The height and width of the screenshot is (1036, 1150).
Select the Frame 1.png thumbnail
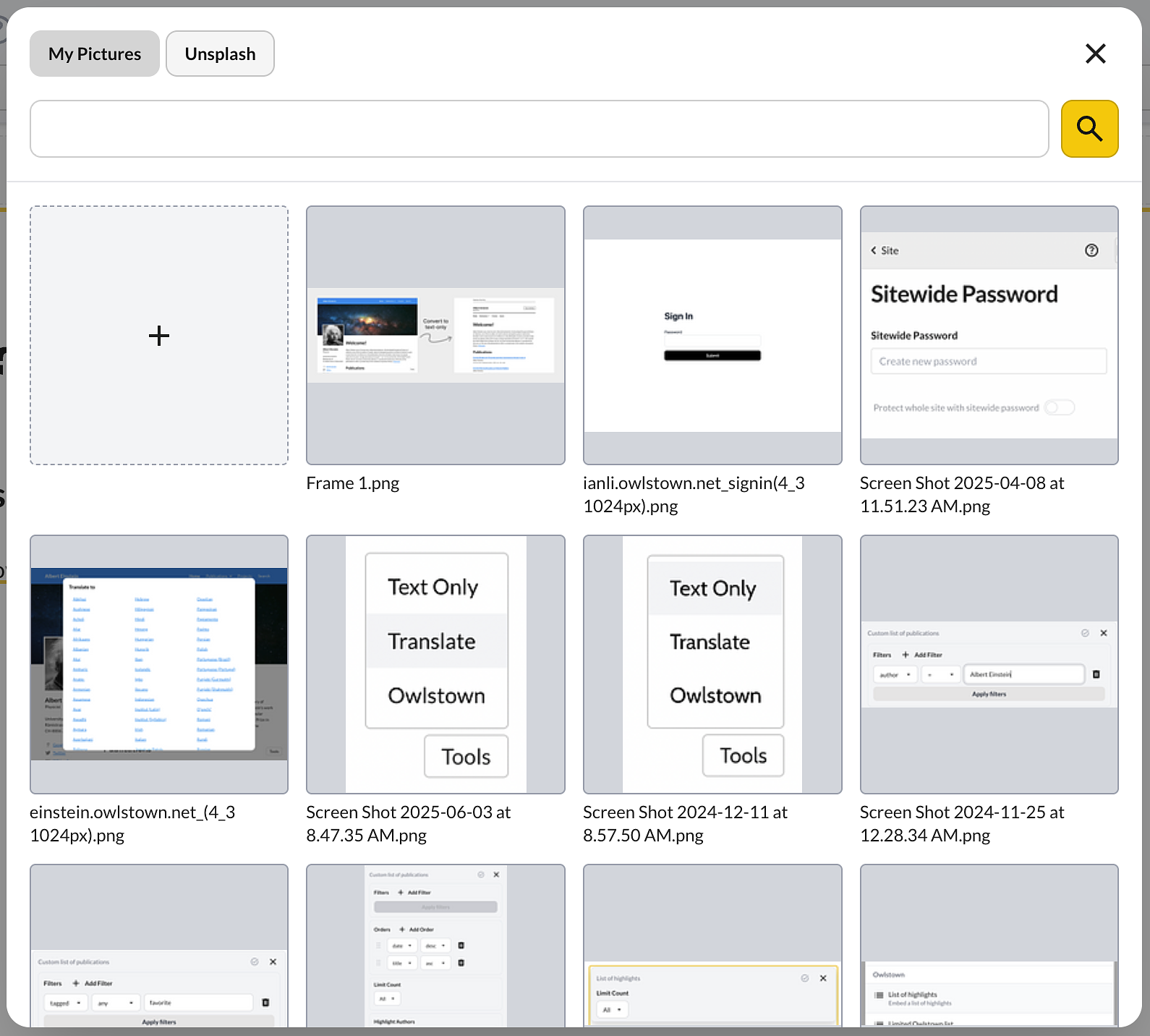coord(435,336)
